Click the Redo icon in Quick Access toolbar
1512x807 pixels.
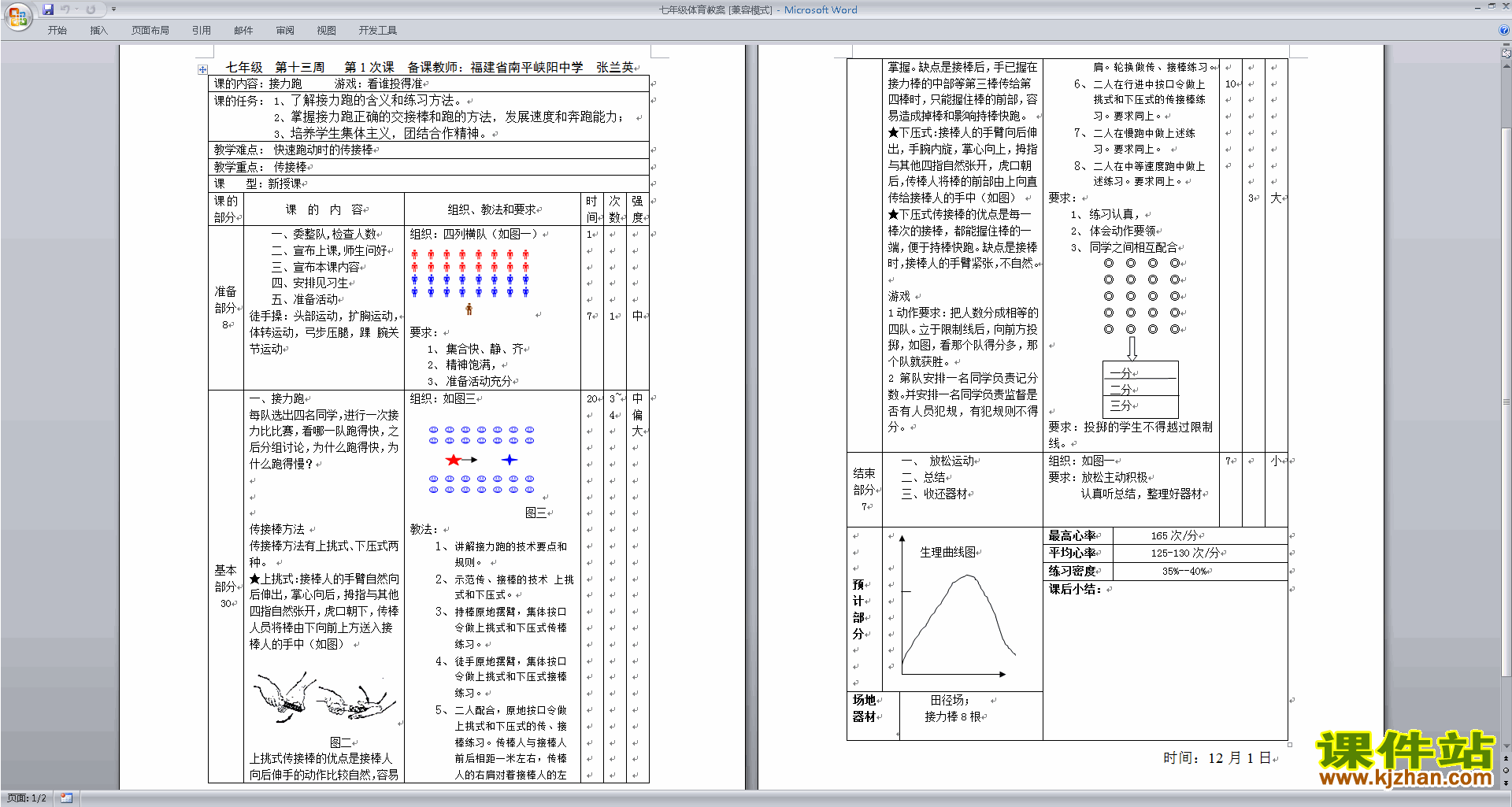[91, 9]
